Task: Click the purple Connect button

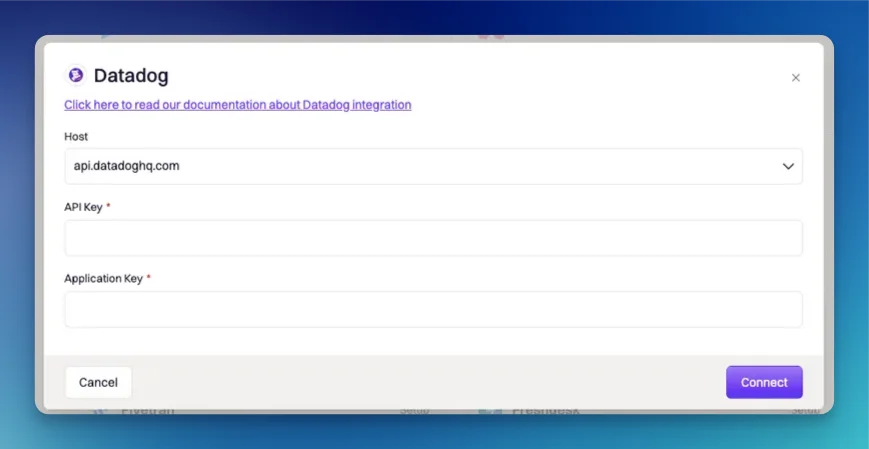Action: (x=764, y=382)
